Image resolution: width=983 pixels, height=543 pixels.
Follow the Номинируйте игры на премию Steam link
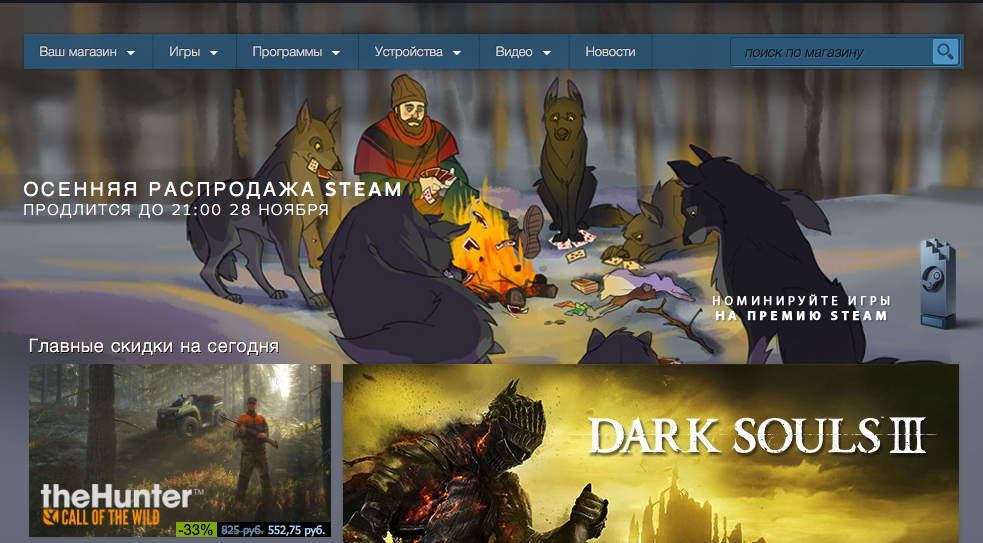(801, 308)
